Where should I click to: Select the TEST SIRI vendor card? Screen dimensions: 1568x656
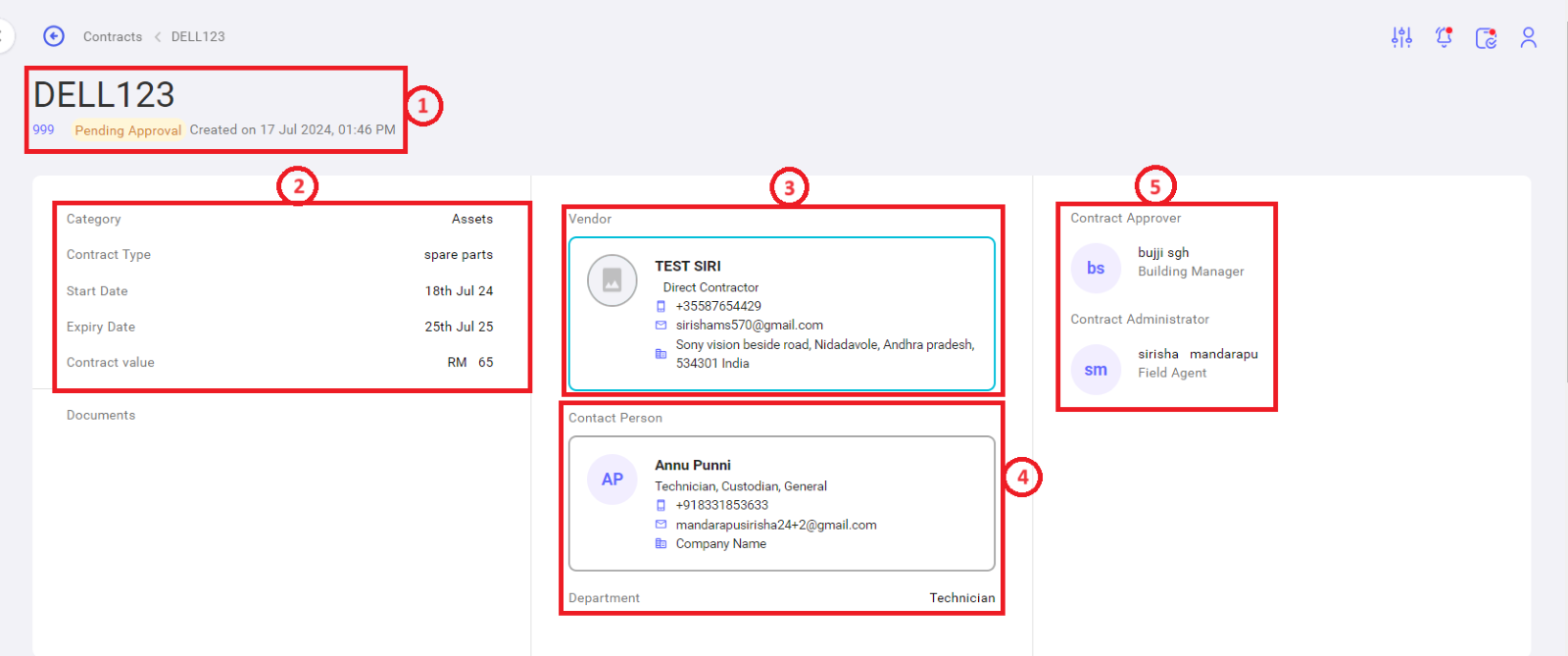coord(782,314)
